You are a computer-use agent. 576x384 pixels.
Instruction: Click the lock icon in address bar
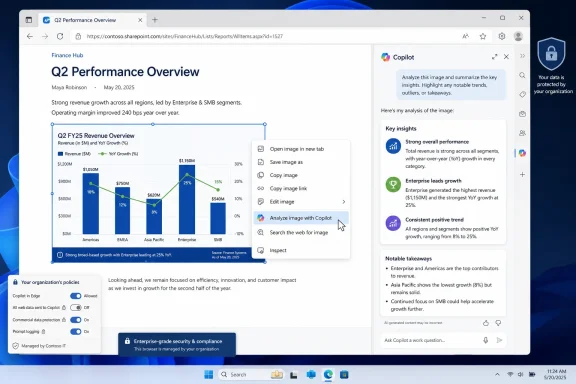[x=78, y=36]
